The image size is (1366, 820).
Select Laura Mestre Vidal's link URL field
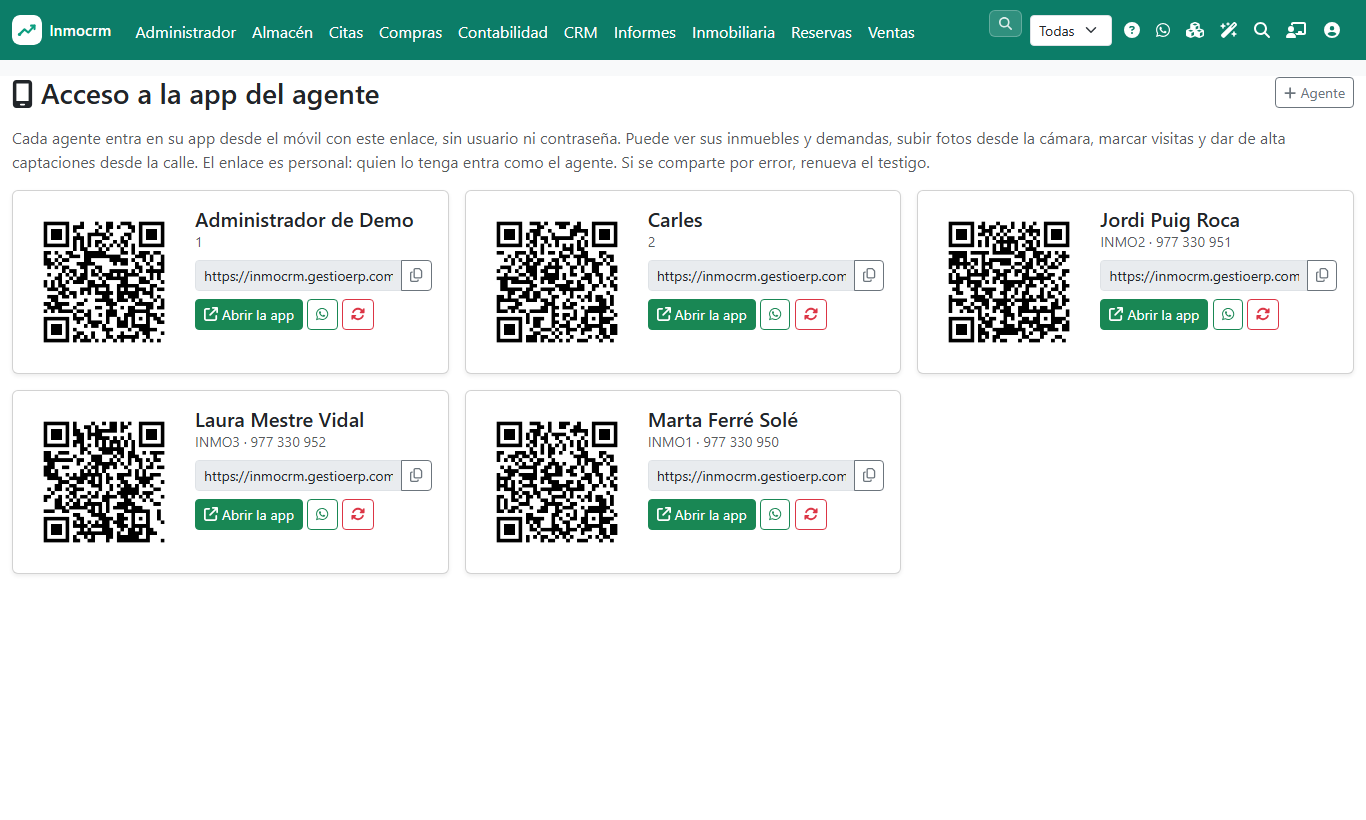click(x=298, y=476)
